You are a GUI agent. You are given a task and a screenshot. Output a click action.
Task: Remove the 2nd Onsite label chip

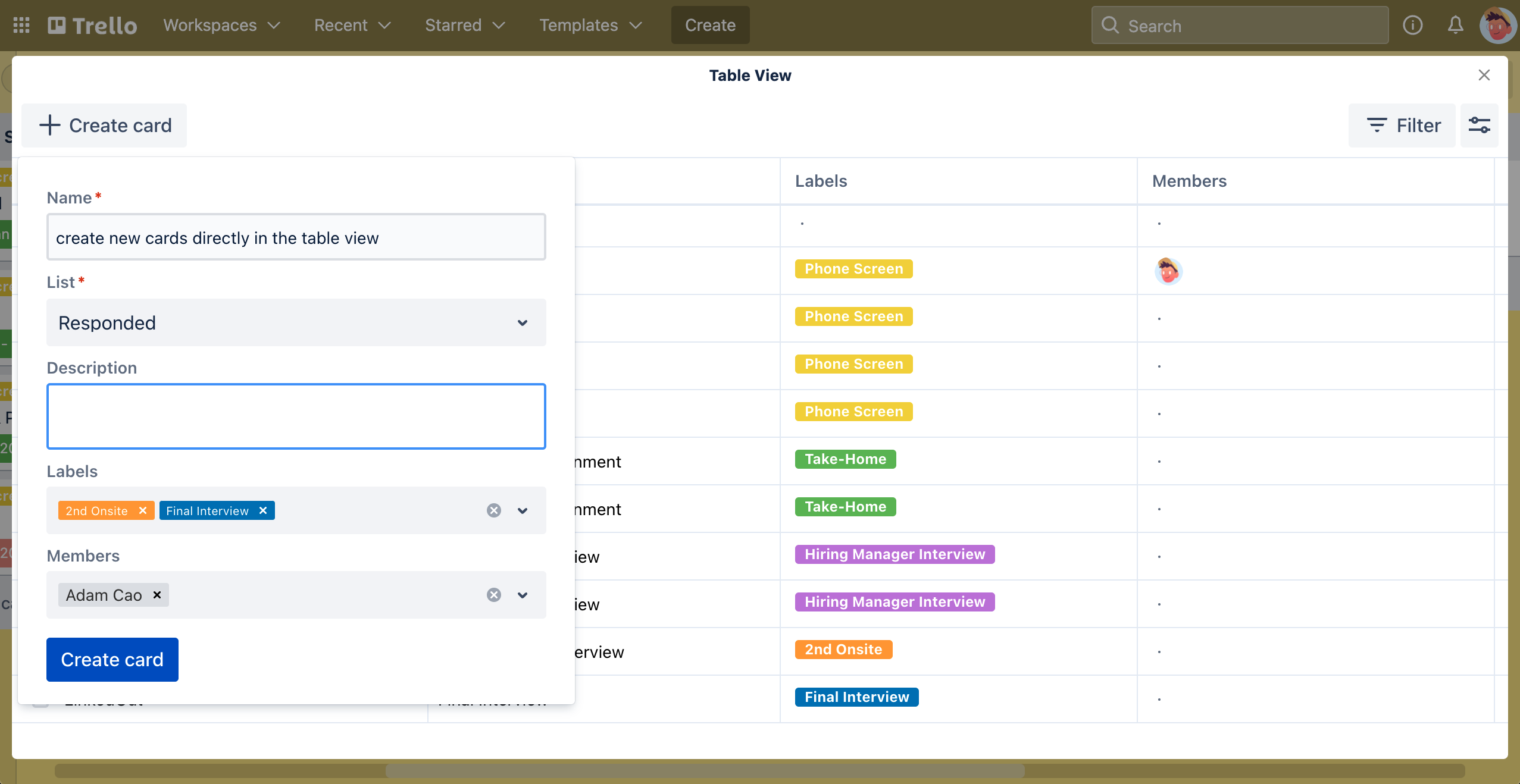[142, 510]
